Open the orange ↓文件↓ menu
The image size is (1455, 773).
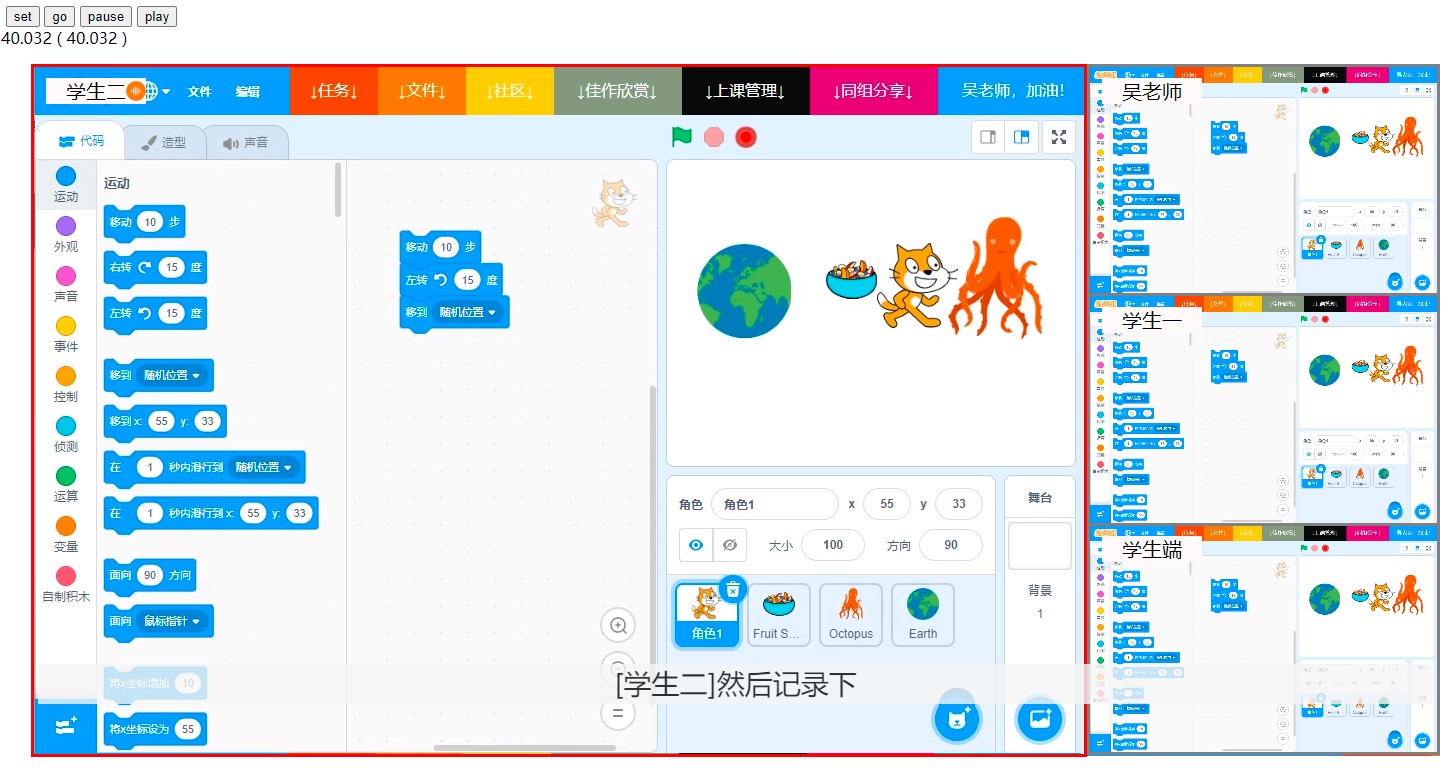pyautogui.click(x=422, y=91)
